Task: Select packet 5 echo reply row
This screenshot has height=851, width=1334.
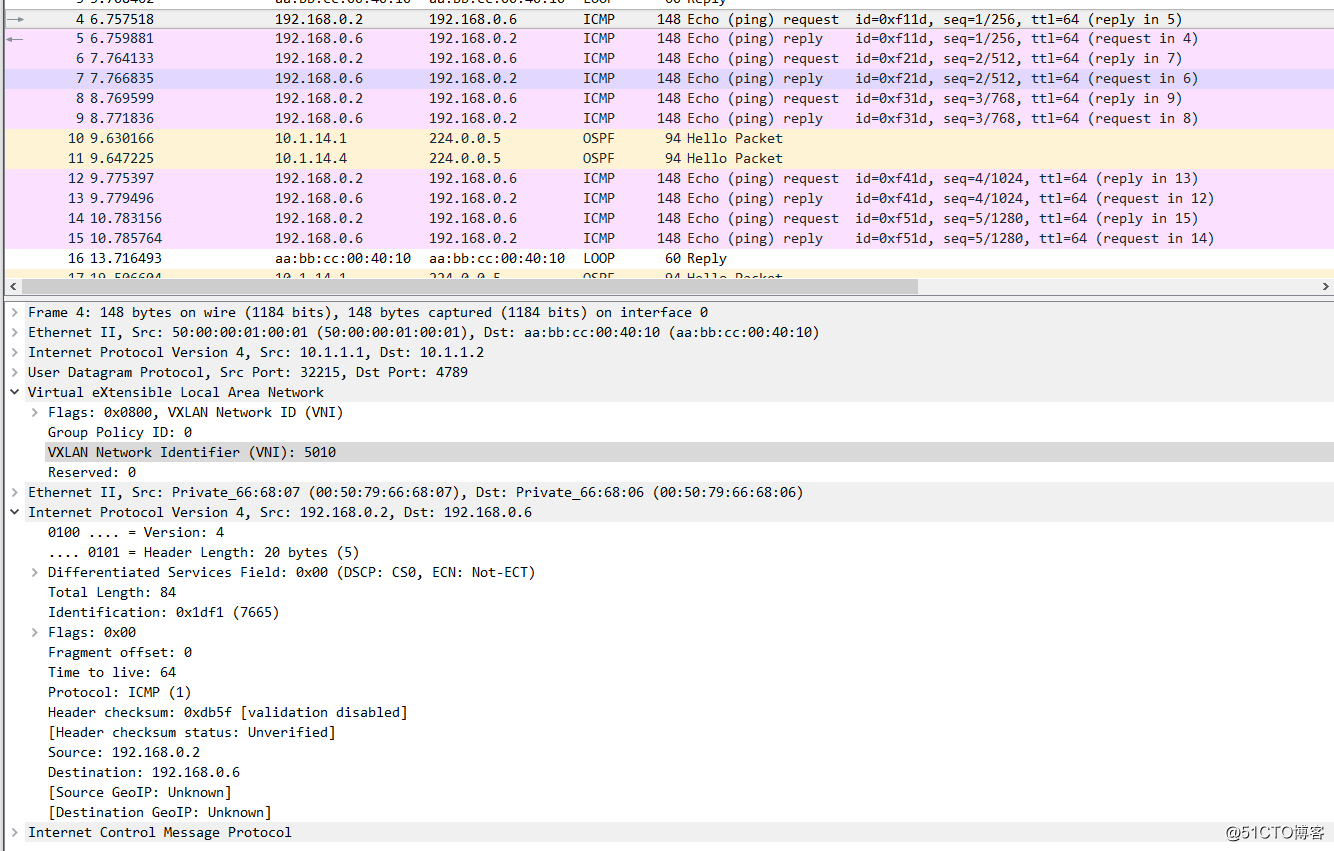Action: 668,39
